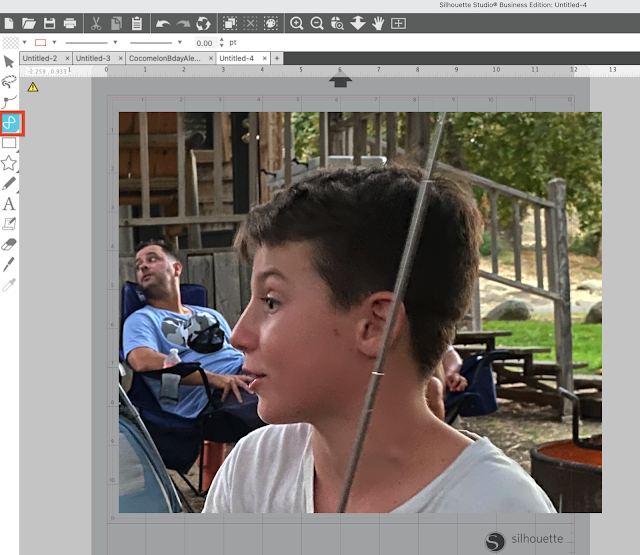
Task: Cut the selection with the scissors icon
Action: click(96, 23)
